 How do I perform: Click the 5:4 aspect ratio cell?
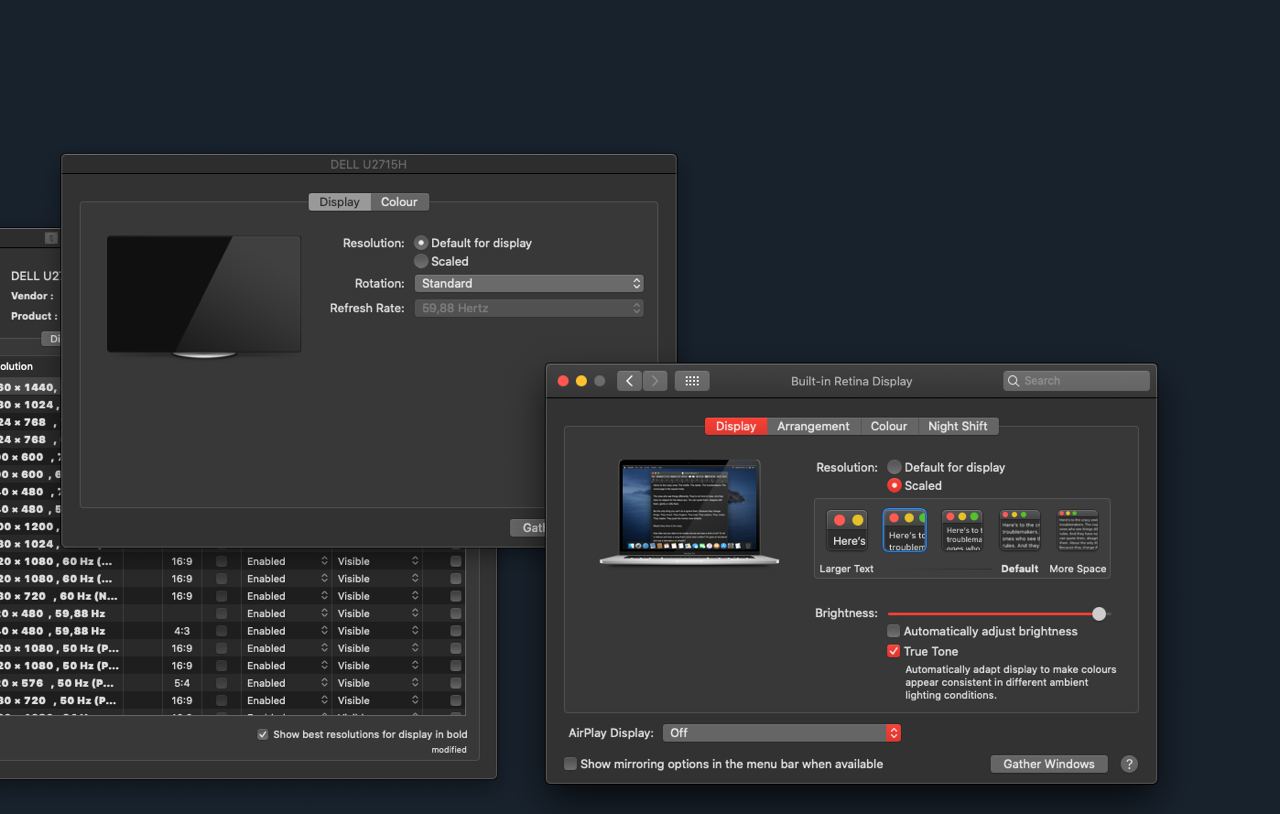click(x=181, y=683)
